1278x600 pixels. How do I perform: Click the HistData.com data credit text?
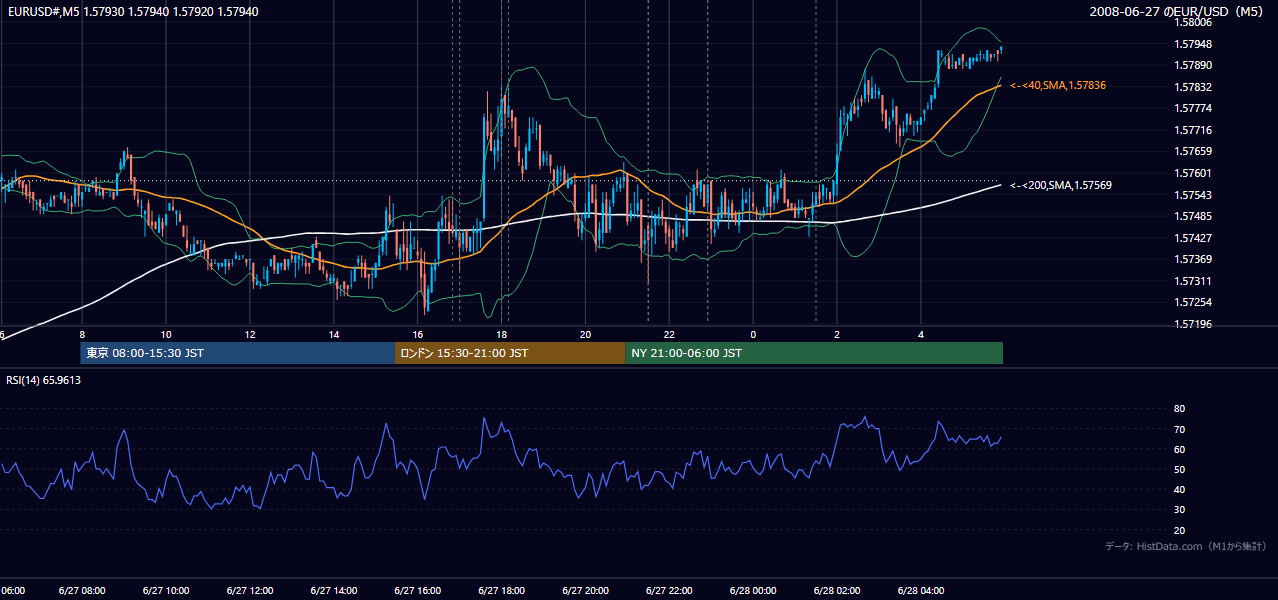click(1185, 546)
